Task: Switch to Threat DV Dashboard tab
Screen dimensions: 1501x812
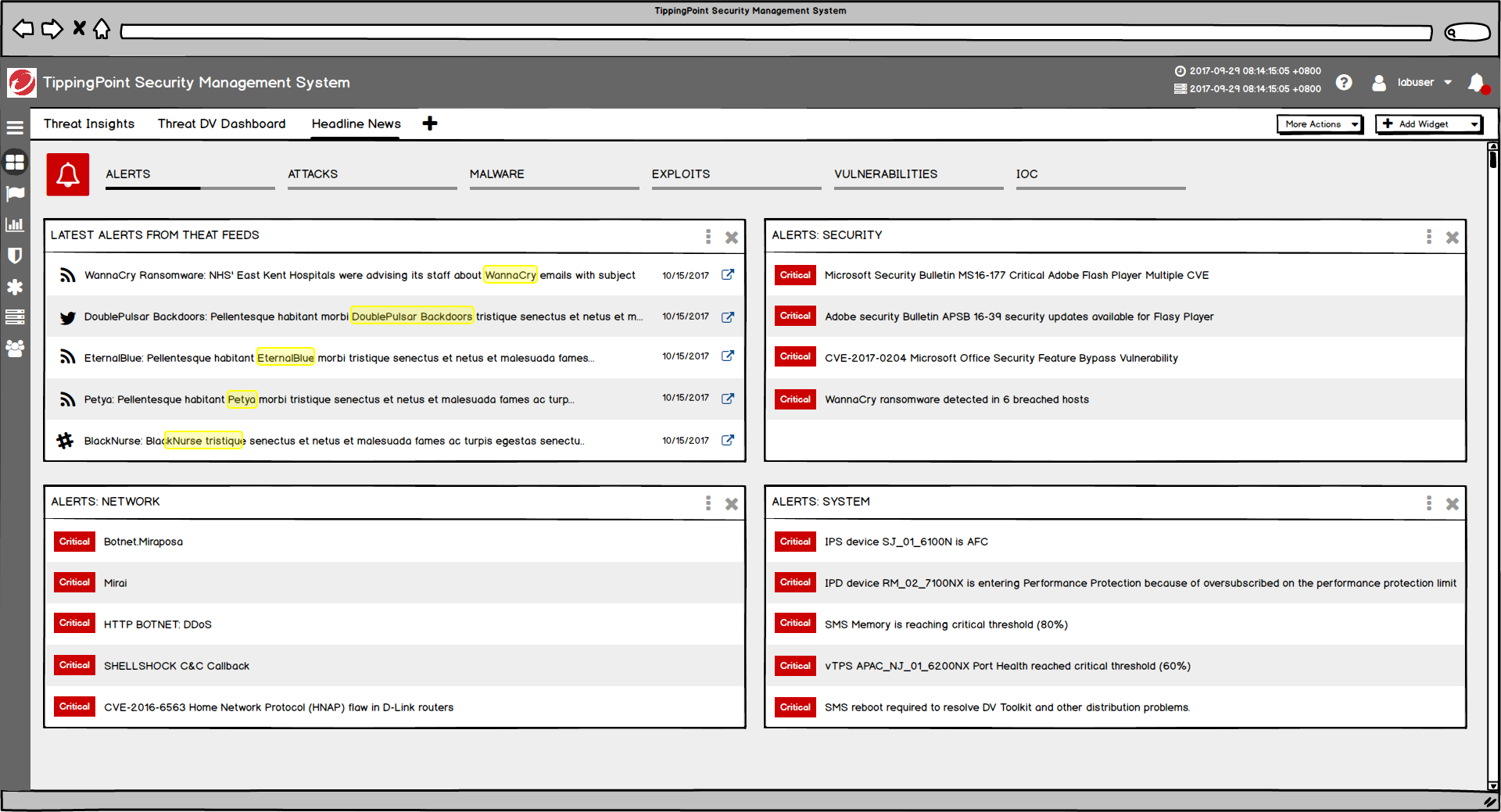Action: 222,123
